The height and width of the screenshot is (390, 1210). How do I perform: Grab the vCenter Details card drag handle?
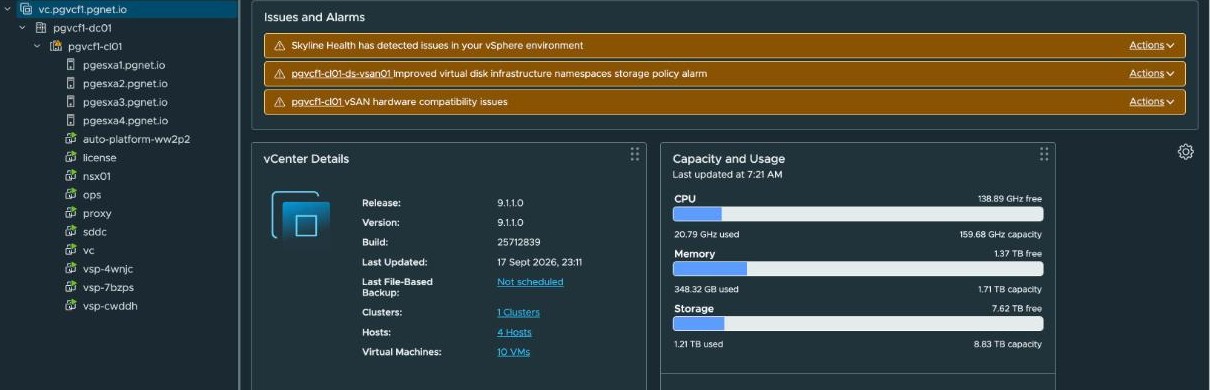pos(634,154)
